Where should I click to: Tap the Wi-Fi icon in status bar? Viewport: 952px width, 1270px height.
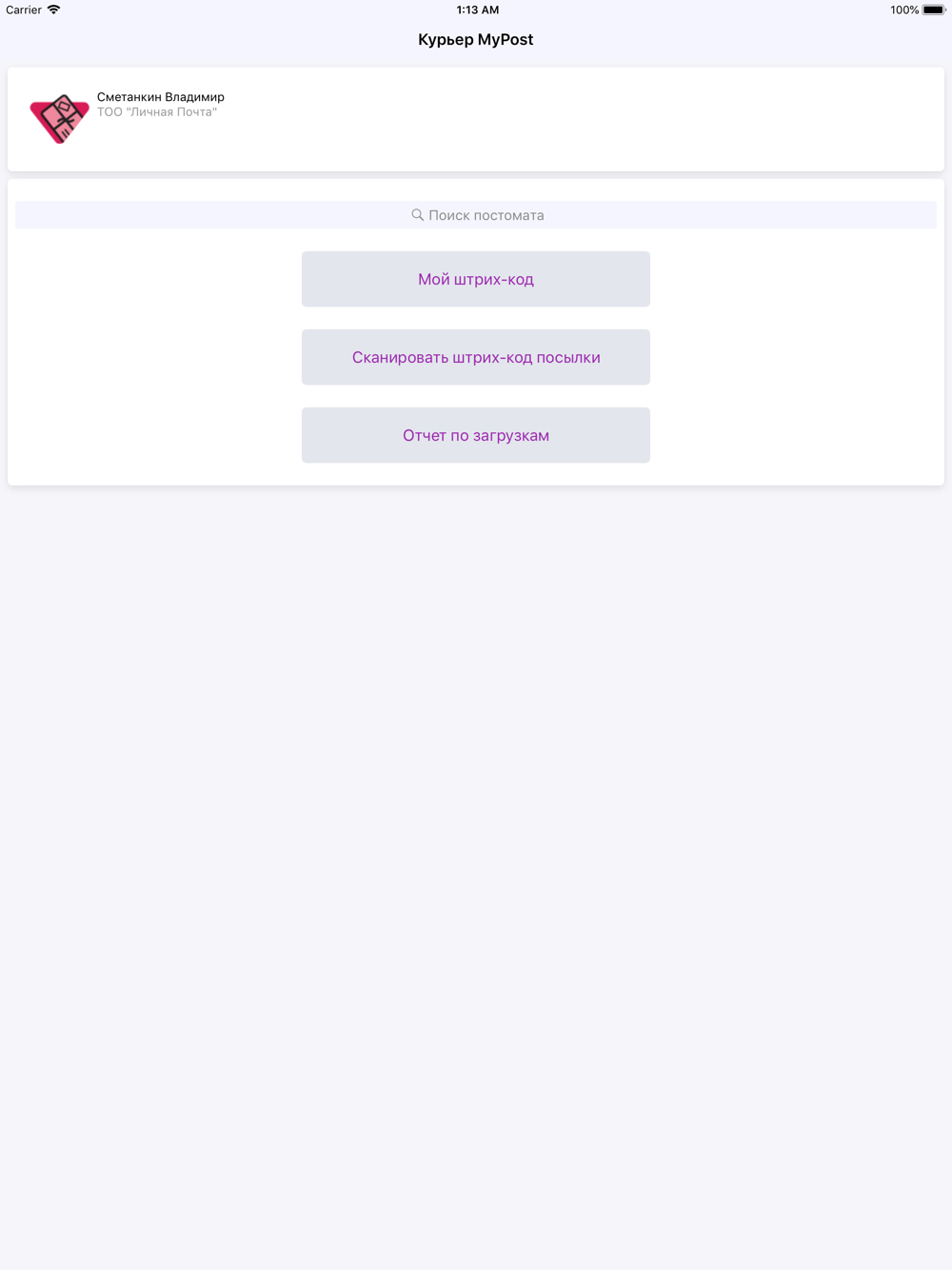pos(53,10)
